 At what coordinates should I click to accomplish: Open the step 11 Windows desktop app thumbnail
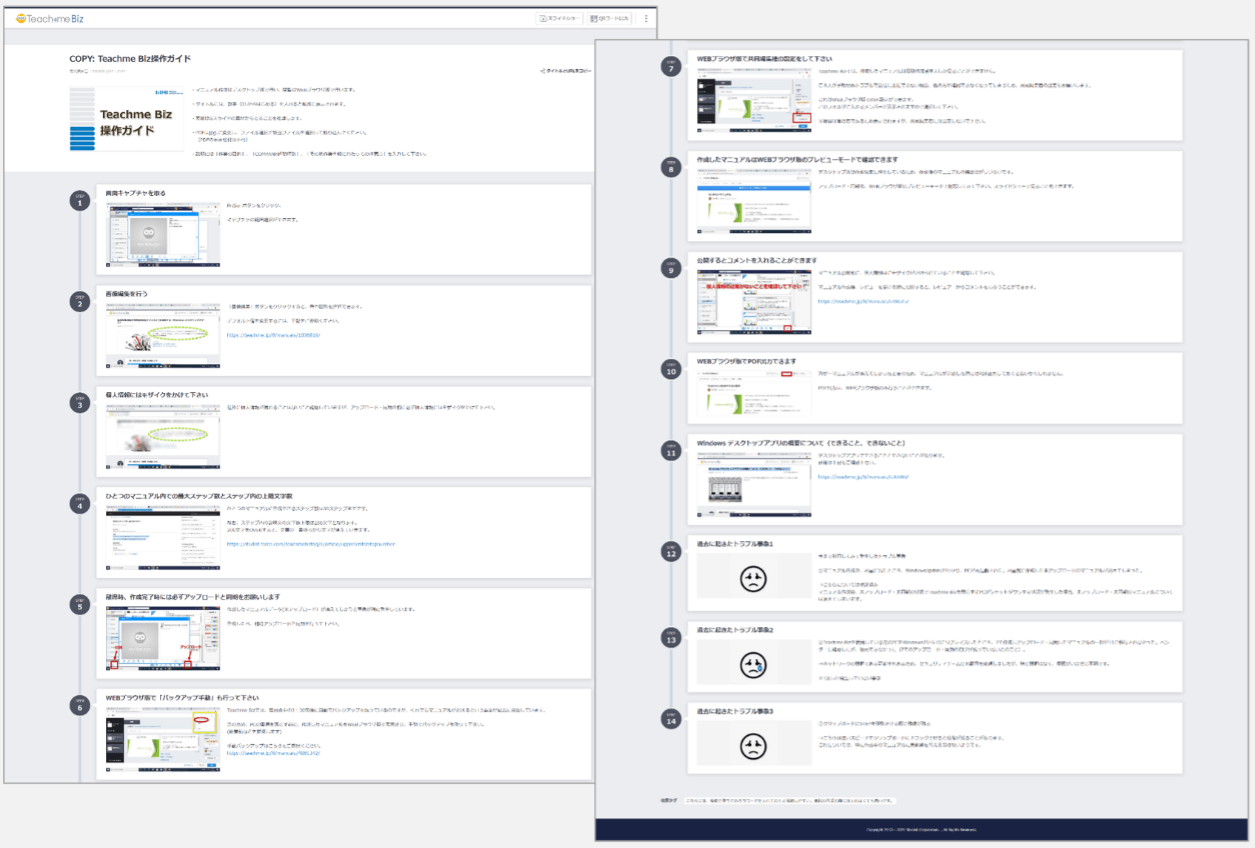pos(754,484)
